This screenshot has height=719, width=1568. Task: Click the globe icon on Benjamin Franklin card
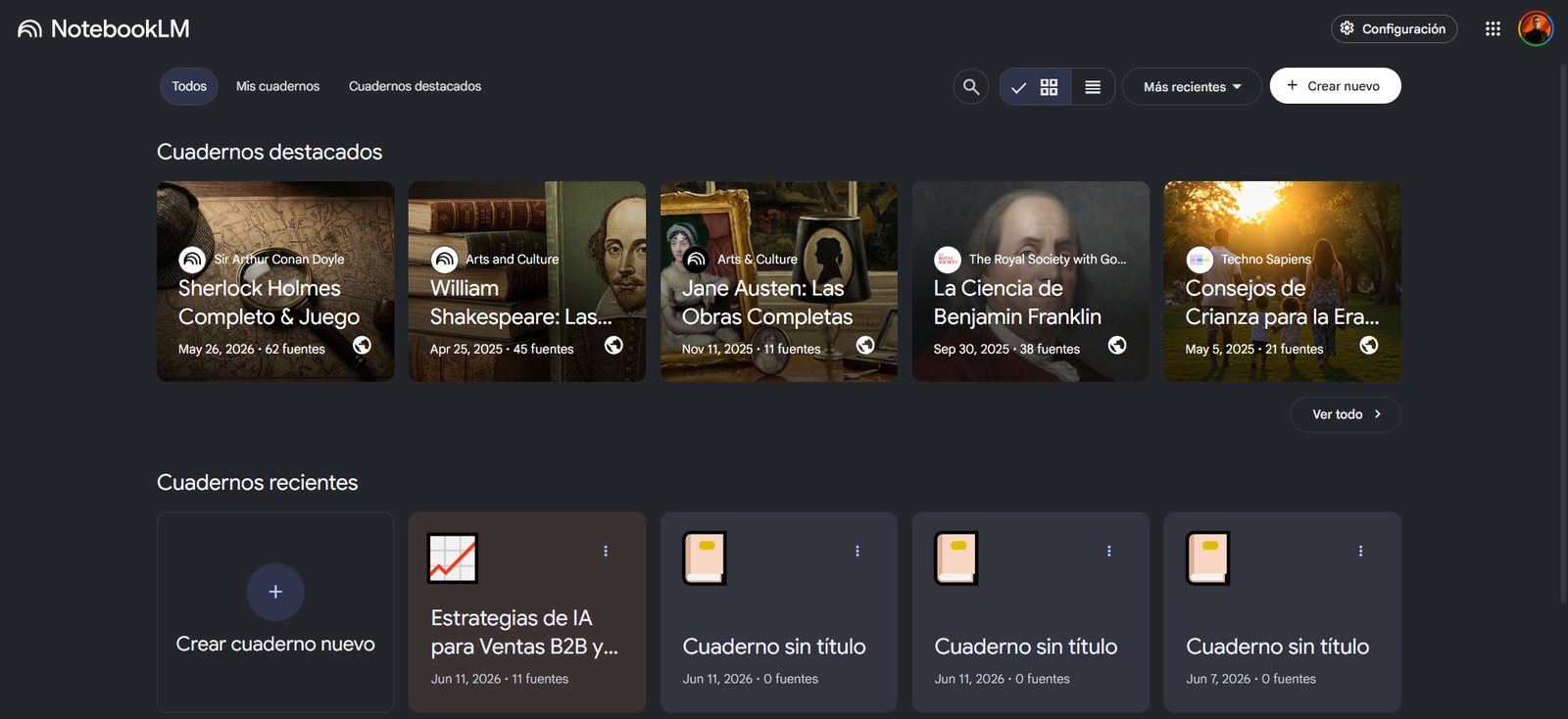1117,345
